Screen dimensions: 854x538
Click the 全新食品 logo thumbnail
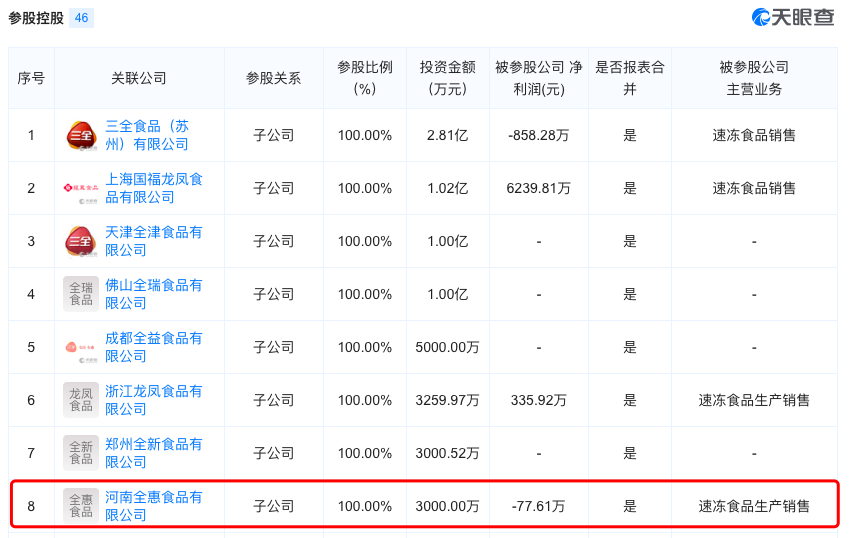(x=81, y=453)
